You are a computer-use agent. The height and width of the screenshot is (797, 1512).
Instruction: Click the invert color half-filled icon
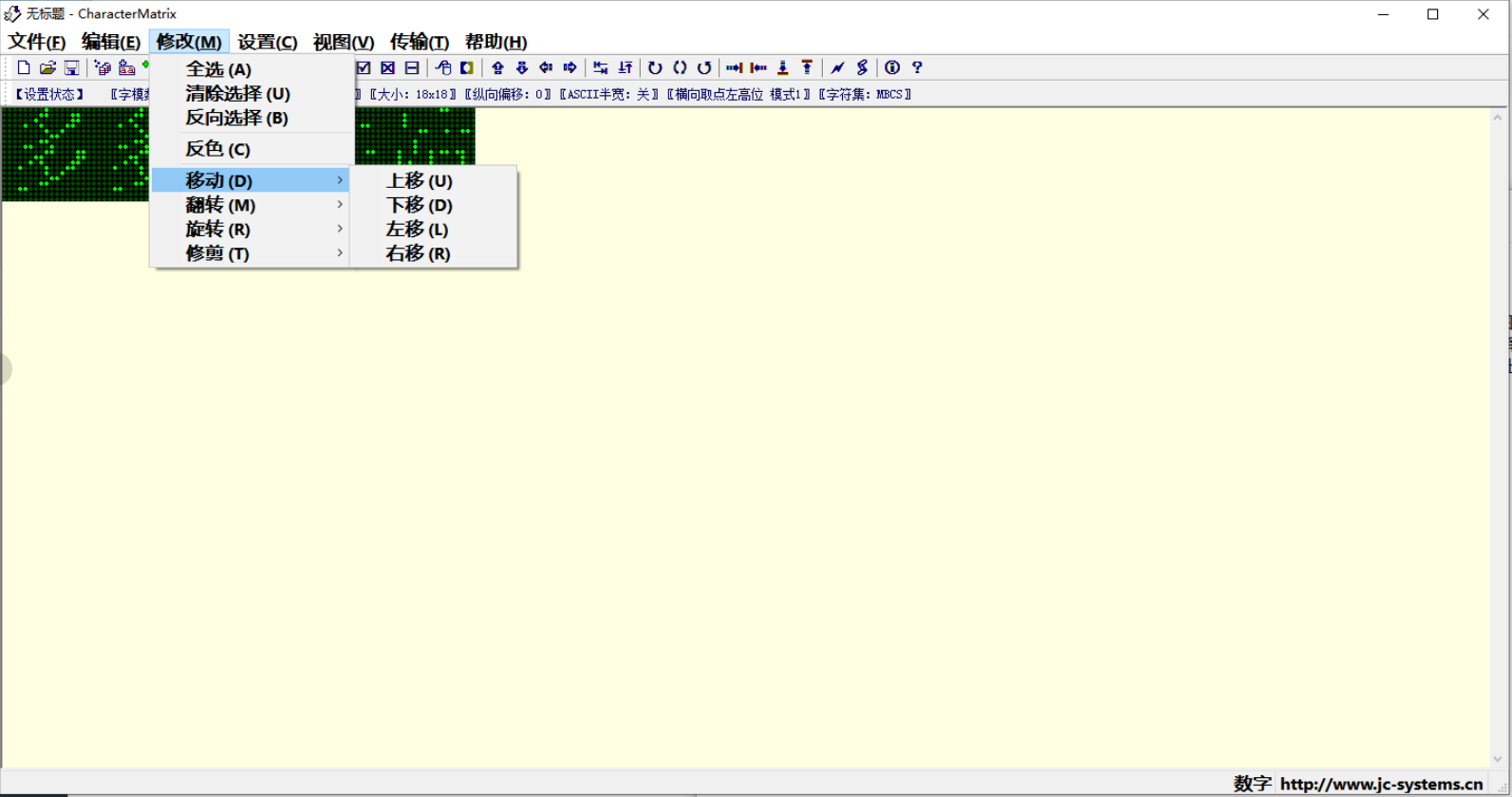click(467, 67)
